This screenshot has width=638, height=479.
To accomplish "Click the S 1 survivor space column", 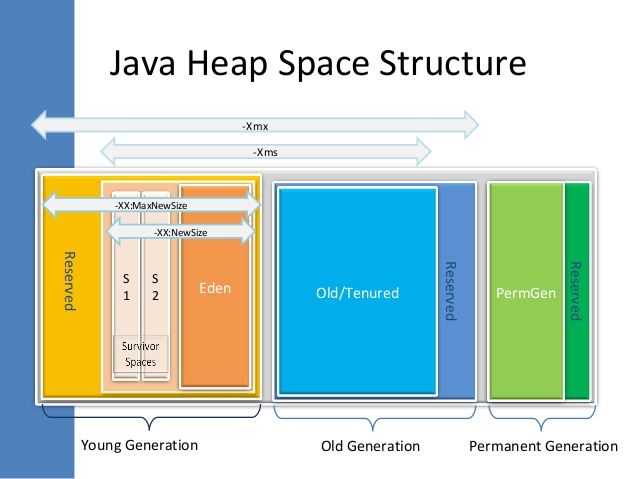I will coord(126,287).
